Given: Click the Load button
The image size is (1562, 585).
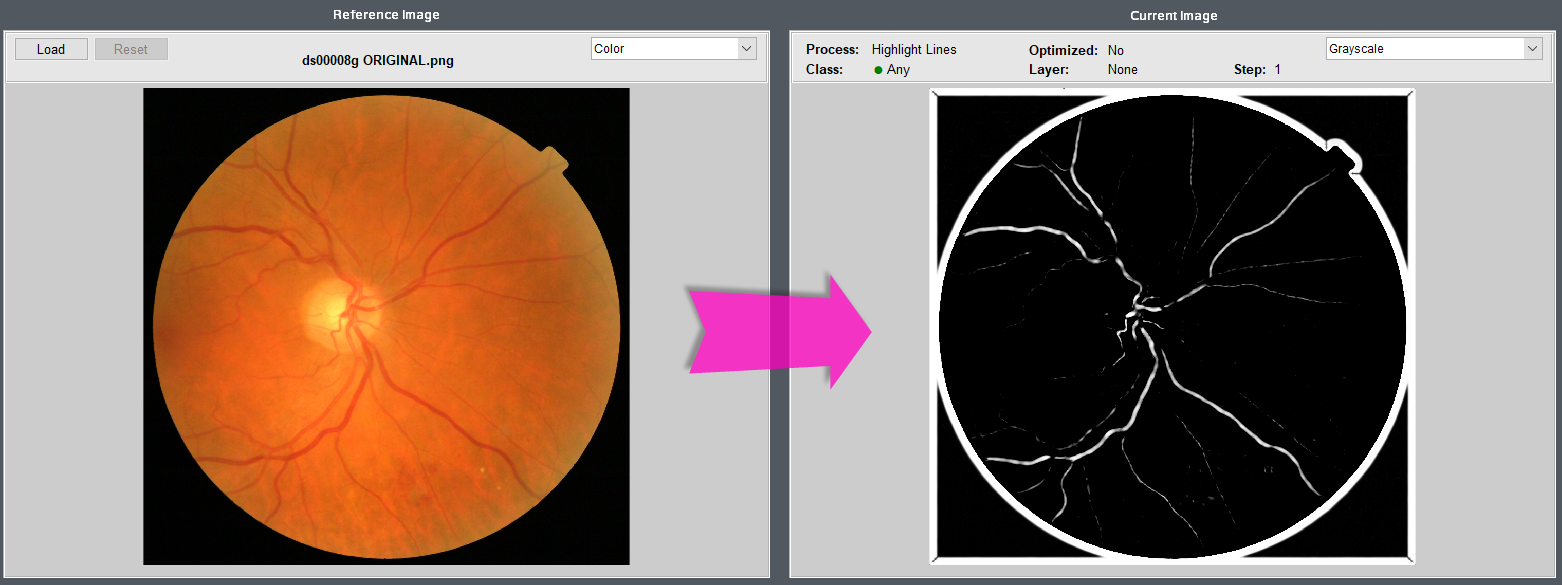Looking at the screenshot, I should click(51, 49).
